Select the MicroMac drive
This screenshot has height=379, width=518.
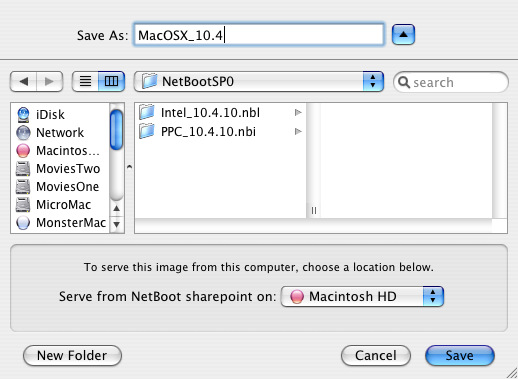60,205
